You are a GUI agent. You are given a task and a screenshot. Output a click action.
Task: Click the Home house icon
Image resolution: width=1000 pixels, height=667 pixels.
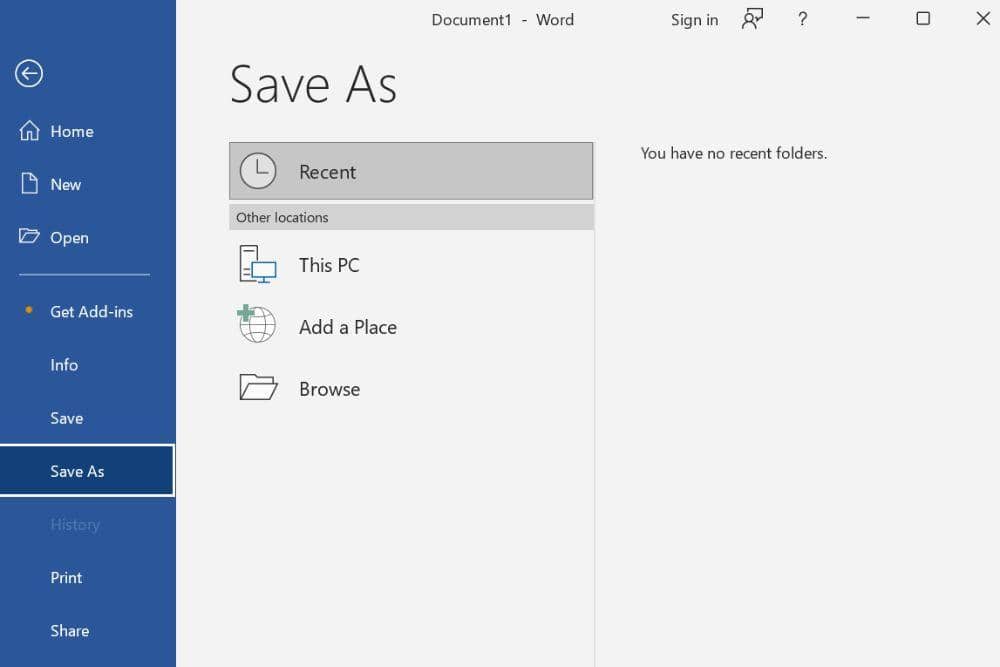coord(30,131)
